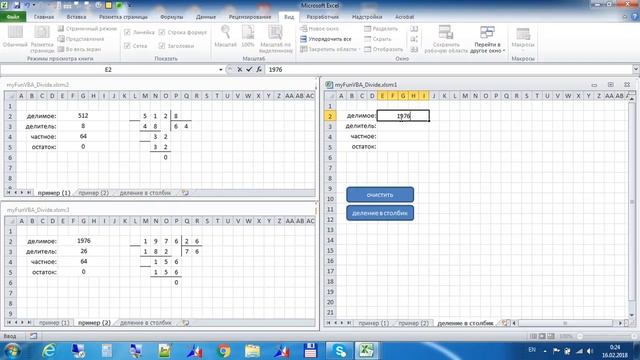This screenshot has height=360, width=640.
Task: Click the view side by side icon
Action: point(414,29)
